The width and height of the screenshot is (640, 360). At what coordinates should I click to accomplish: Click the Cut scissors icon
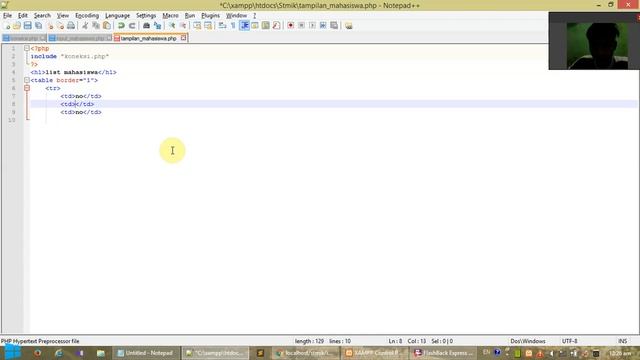85,26
